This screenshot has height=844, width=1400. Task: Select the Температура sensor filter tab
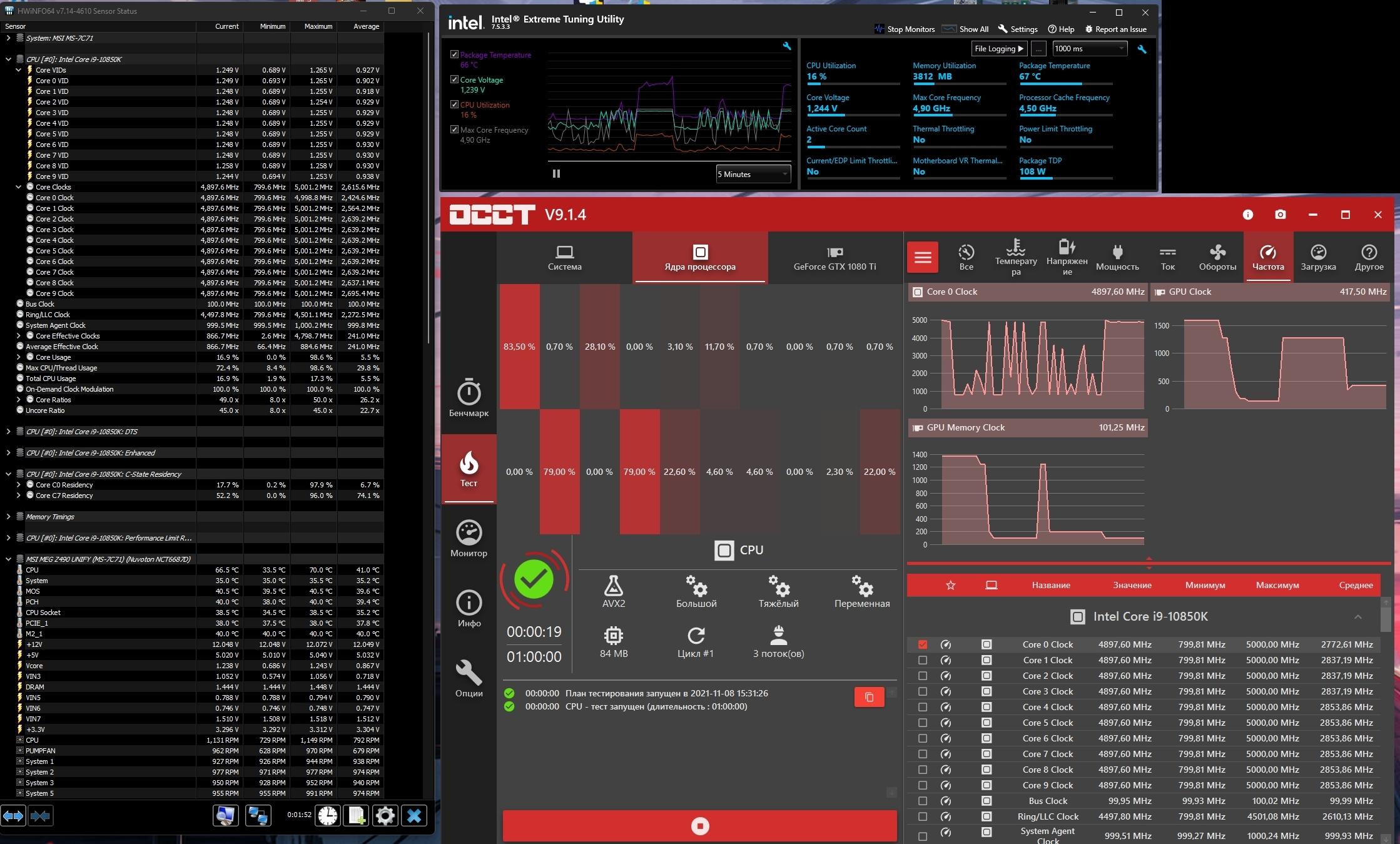(x=1016, y=257)
